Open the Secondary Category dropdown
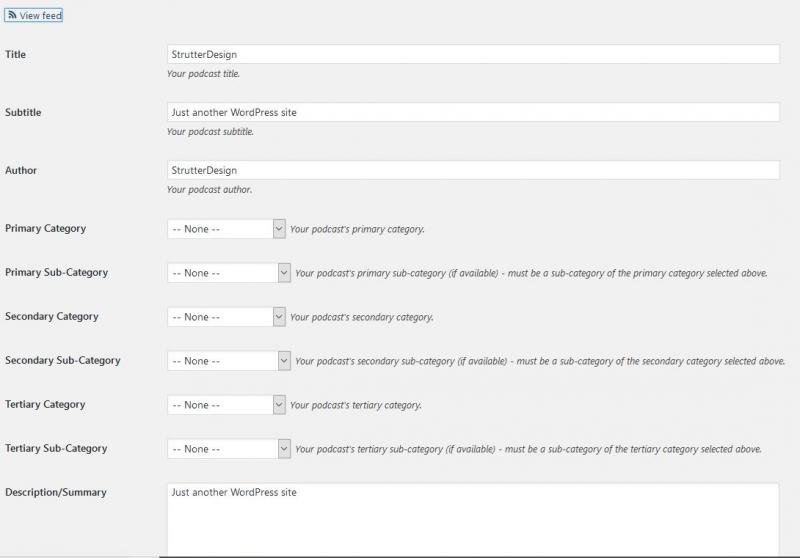The image size is (800, 558). point(227,317)
